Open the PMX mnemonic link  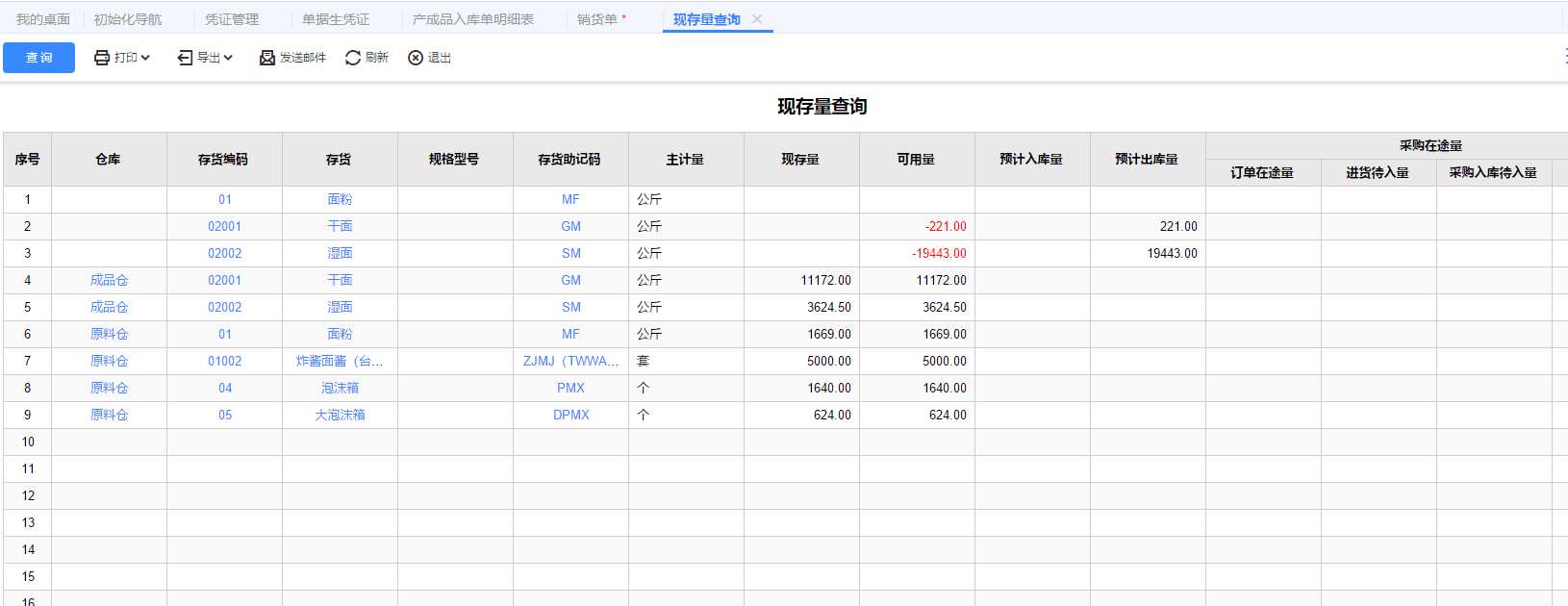click(571, 389)
